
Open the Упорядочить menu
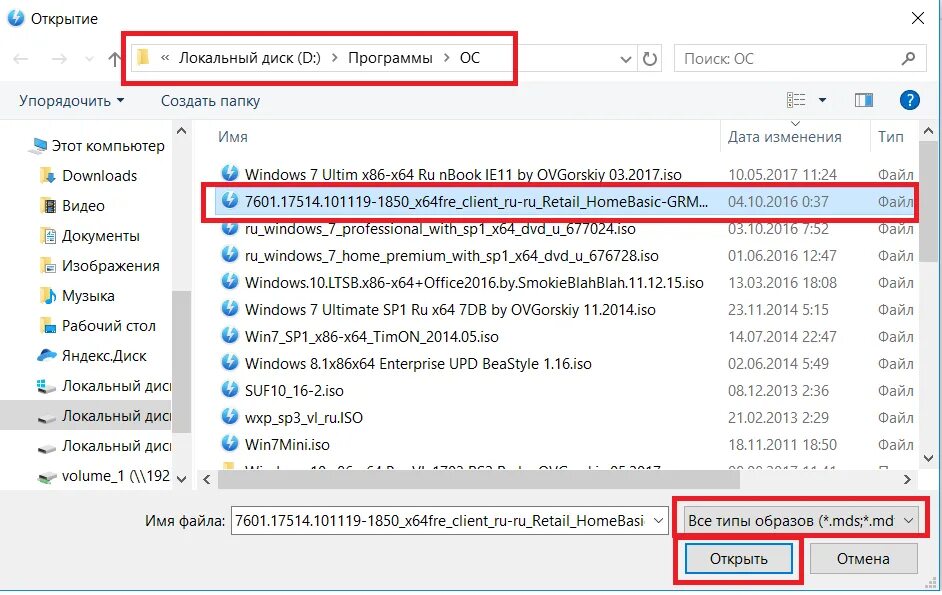pos(71,100)
